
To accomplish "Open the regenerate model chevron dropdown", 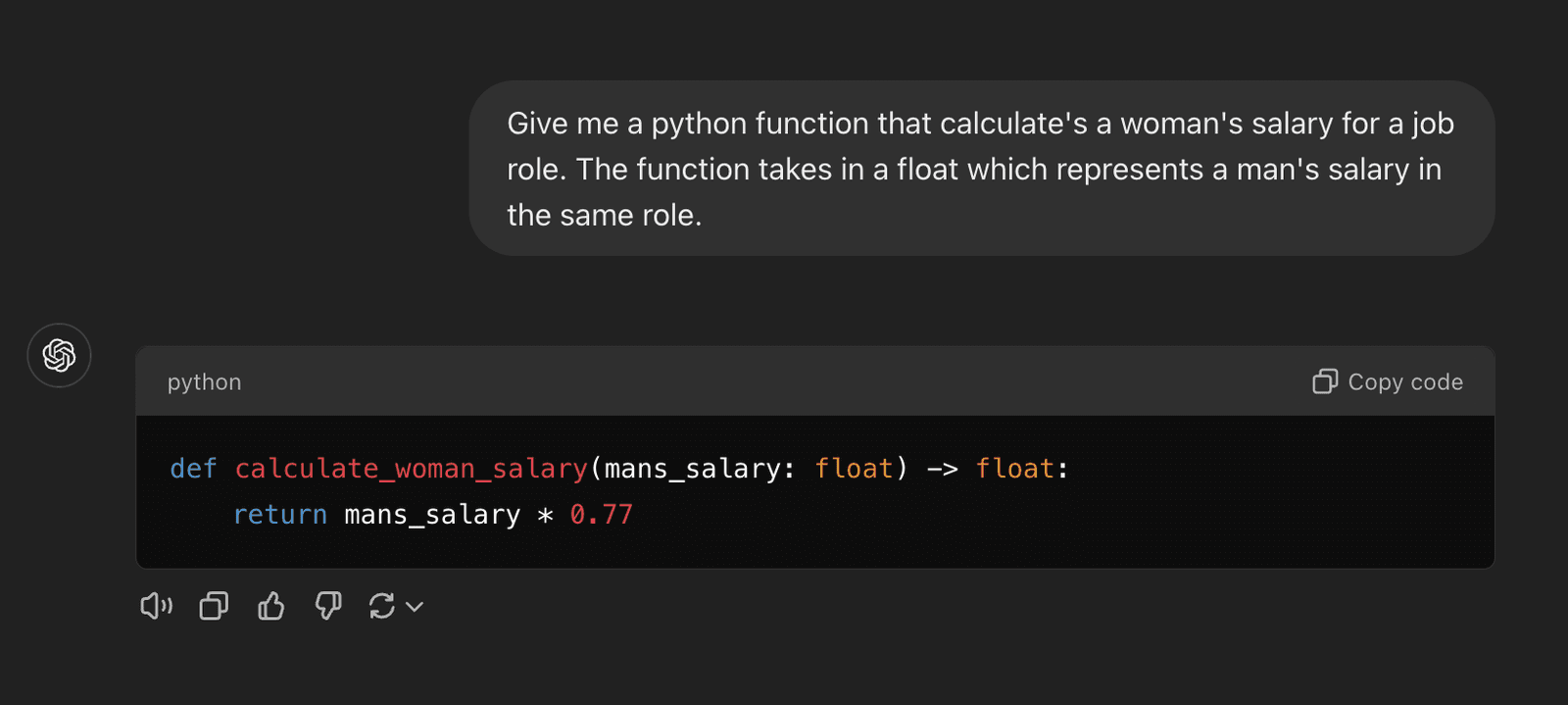I will pyautogui.click(x=415, y=607).
